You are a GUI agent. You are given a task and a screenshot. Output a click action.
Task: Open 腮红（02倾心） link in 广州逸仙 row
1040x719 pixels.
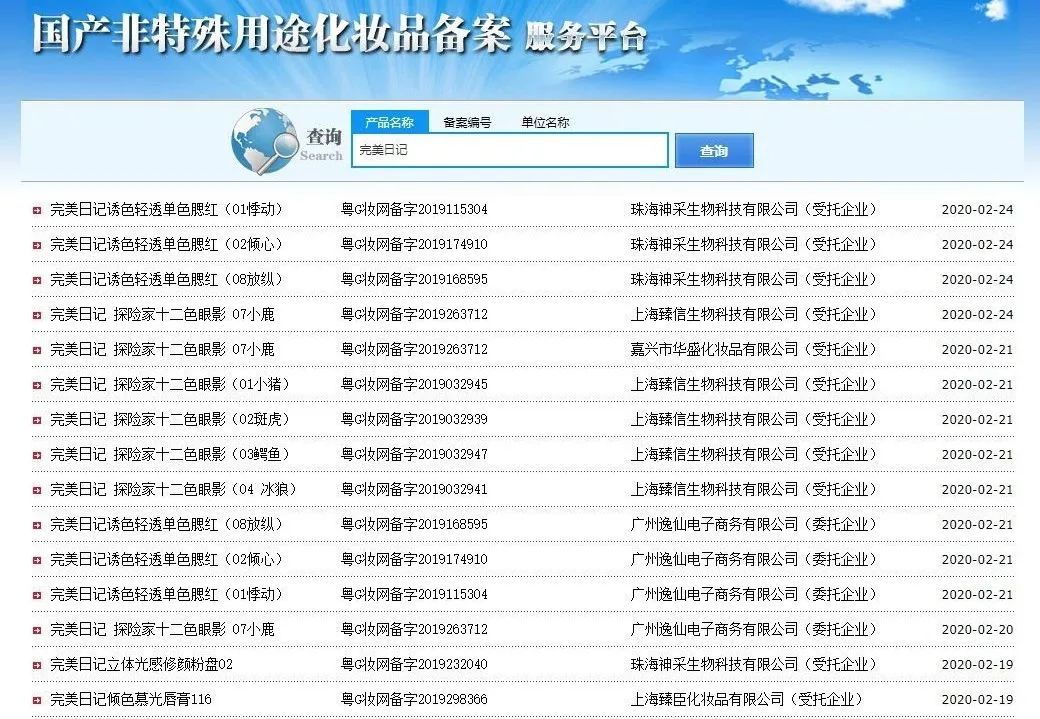tap(166, 559)
